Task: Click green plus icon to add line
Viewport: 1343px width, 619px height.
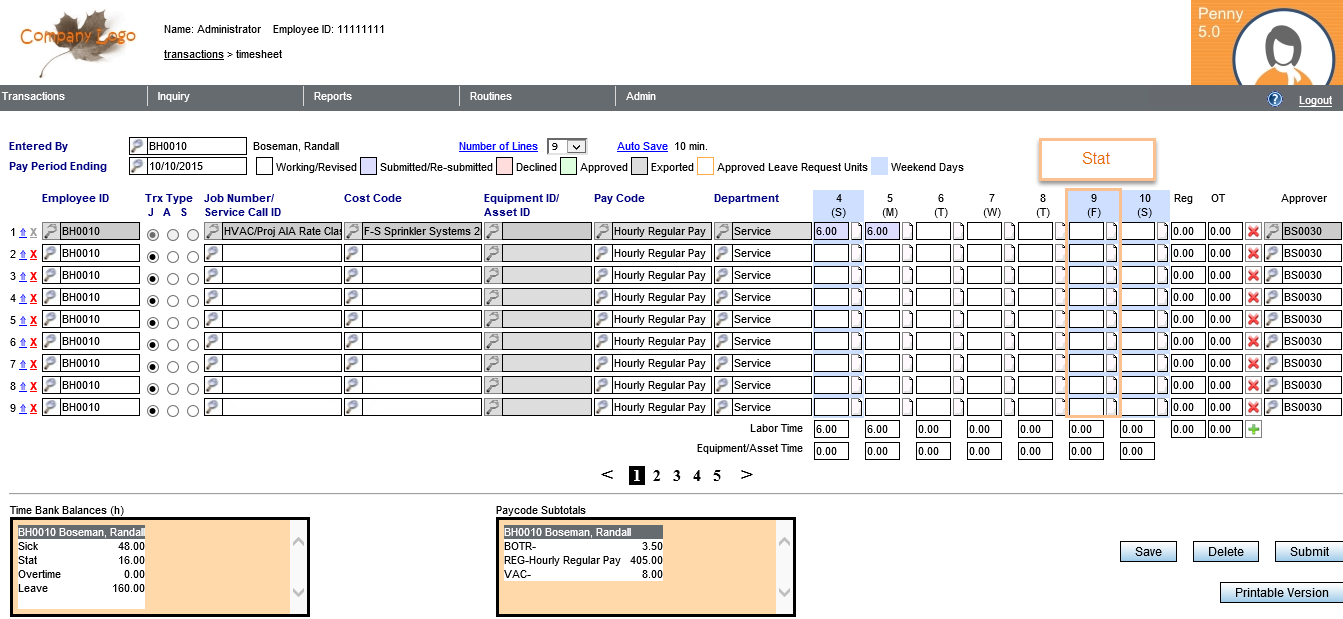Action: [x=1253, y=429]
